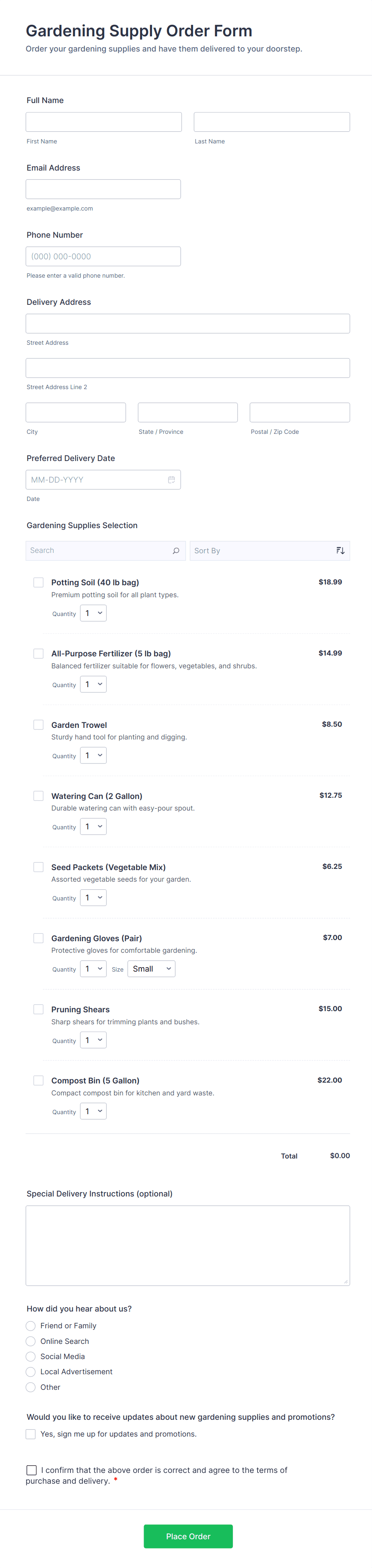Open quantity dropdown for Watering Can

coord(93,826)
